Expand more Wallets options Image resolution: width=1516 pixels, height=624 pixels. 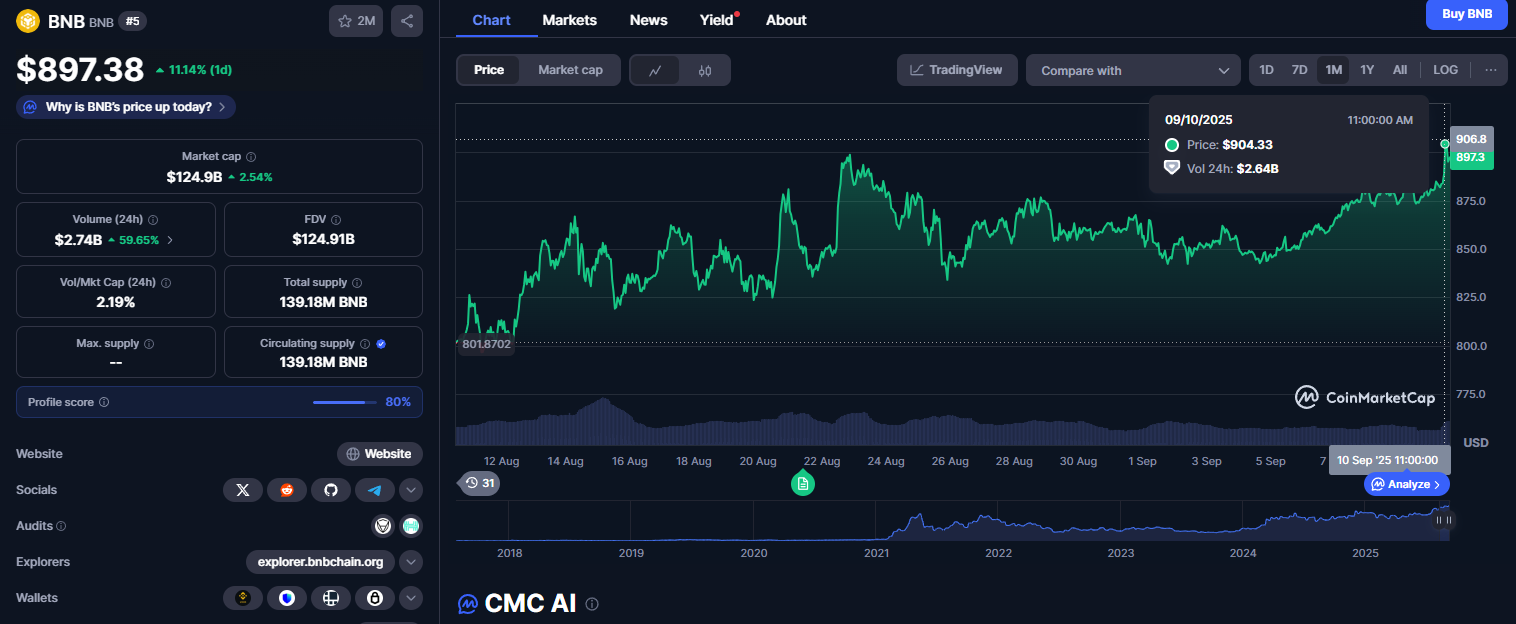click(x=411, y=598)
